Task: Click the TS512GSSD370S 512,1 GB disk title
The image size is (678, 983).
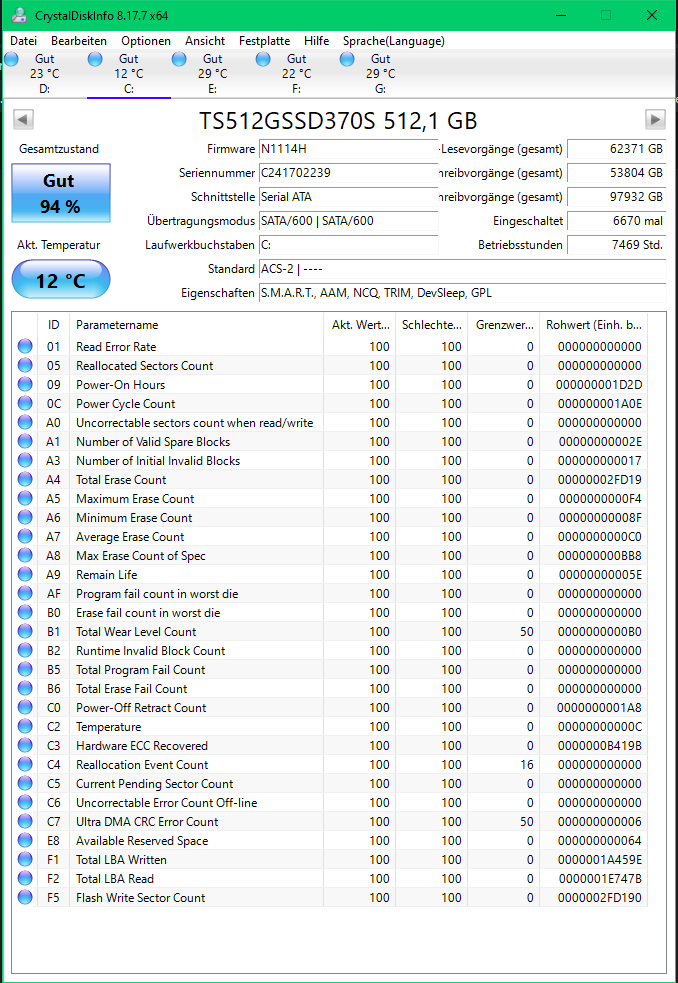Action: tap(338, 120)
